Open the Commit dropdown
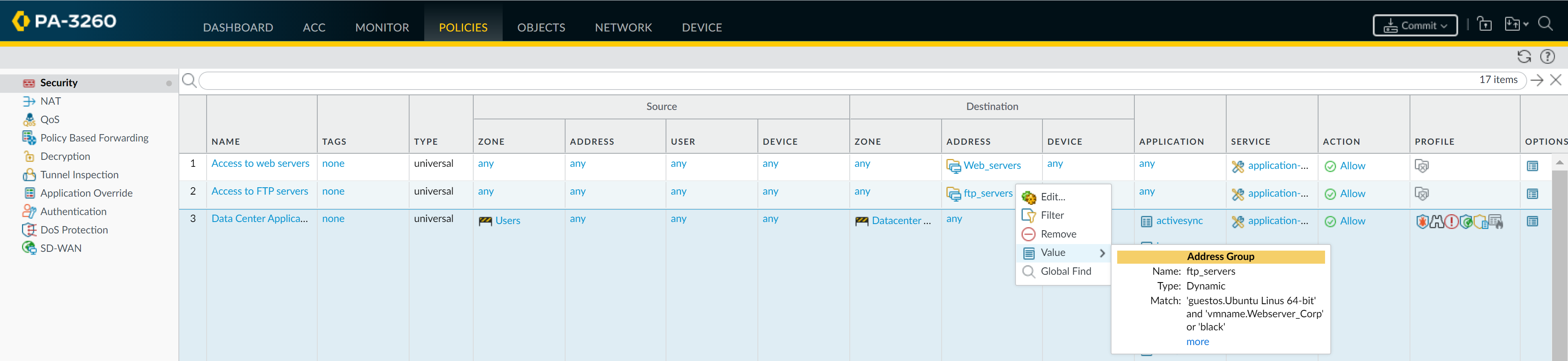 [1414, 26]
